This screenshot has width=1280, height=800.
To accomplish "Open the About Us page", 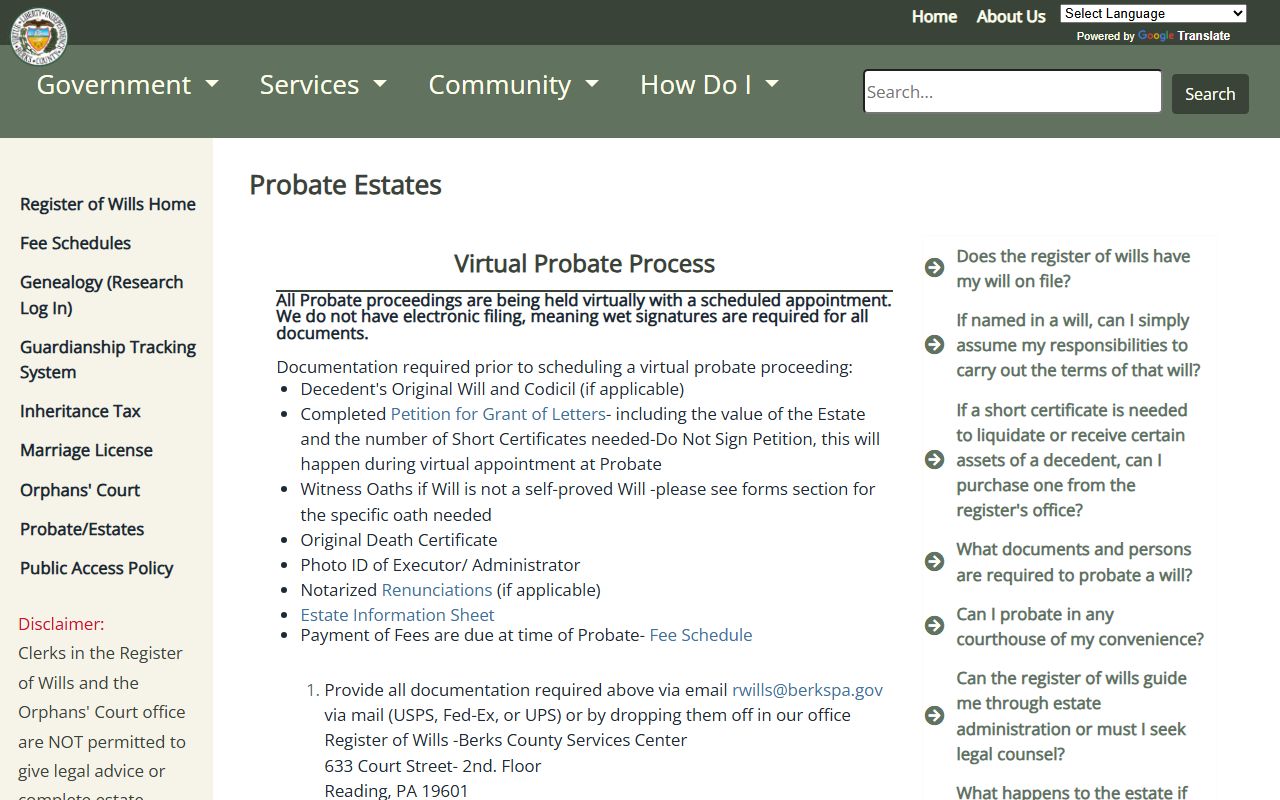I will point(1010,16).
